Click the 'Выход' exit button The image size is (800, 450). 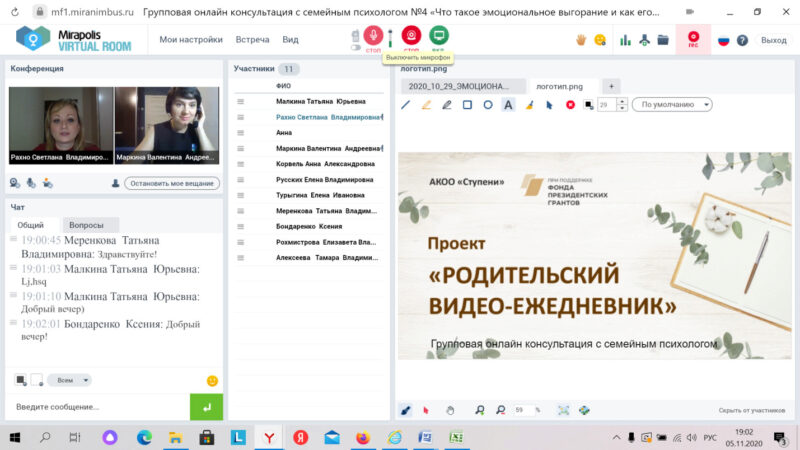773,40
